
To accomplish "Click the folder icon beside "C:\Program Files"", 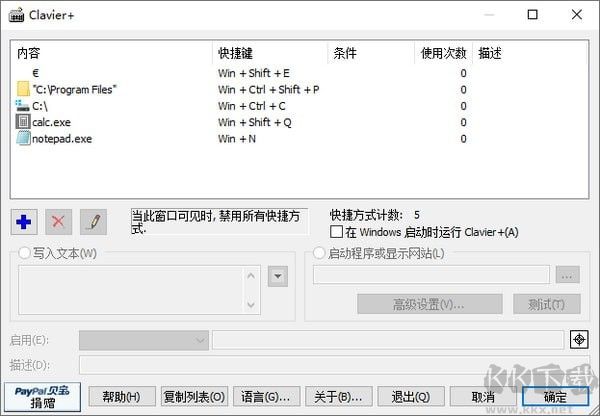I will (23, 89).
